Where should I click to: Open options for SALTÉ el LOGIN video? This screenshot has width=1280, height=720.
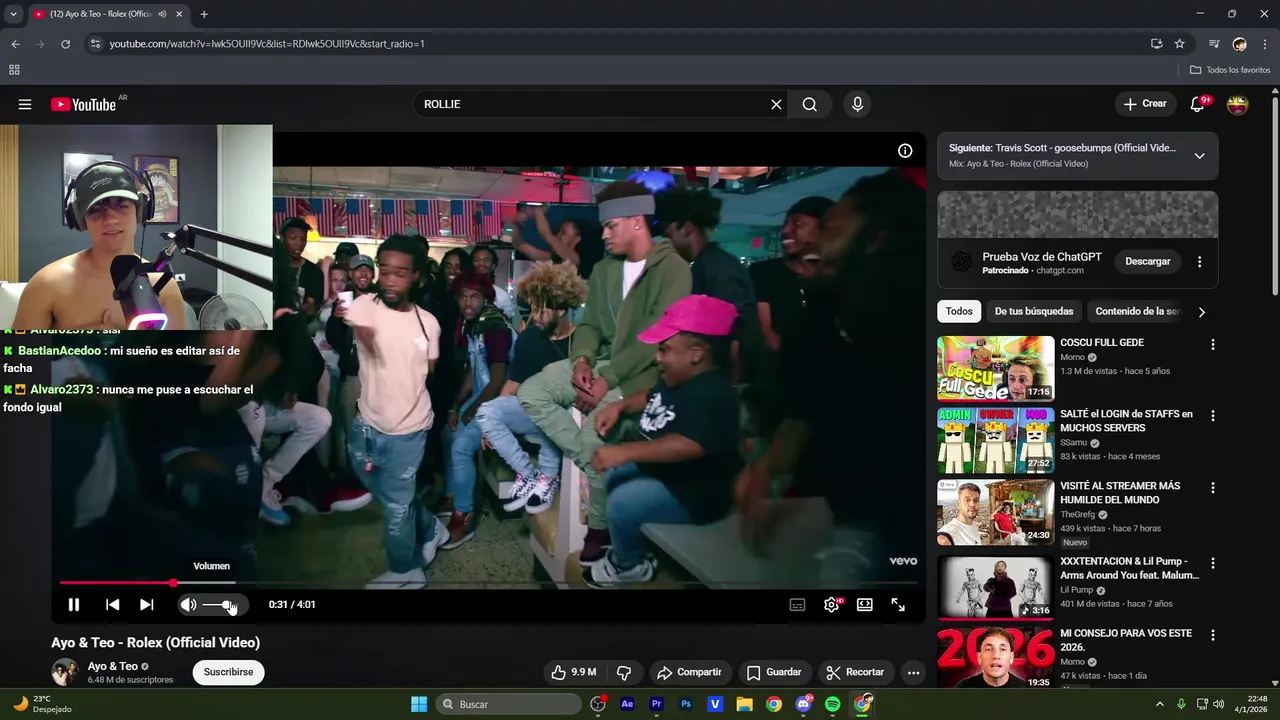point(1213,416)
